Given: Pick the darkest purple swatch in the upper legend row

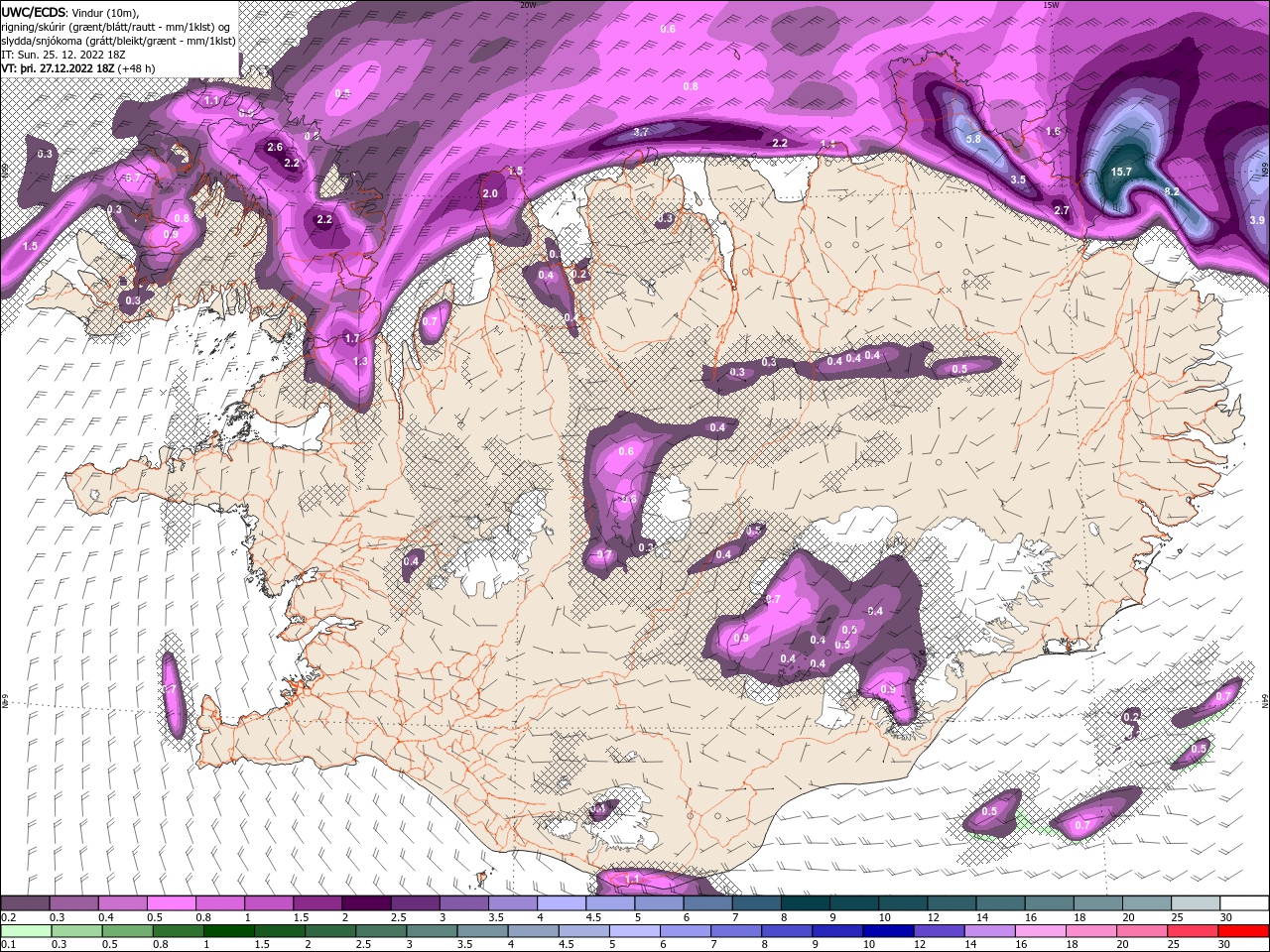Looking at the screenshot, I should pos(366,903).
